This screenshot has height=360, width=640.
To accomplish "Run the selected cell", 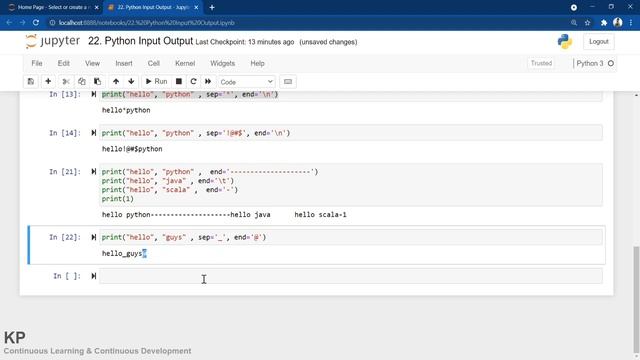I will click(156, 82).
